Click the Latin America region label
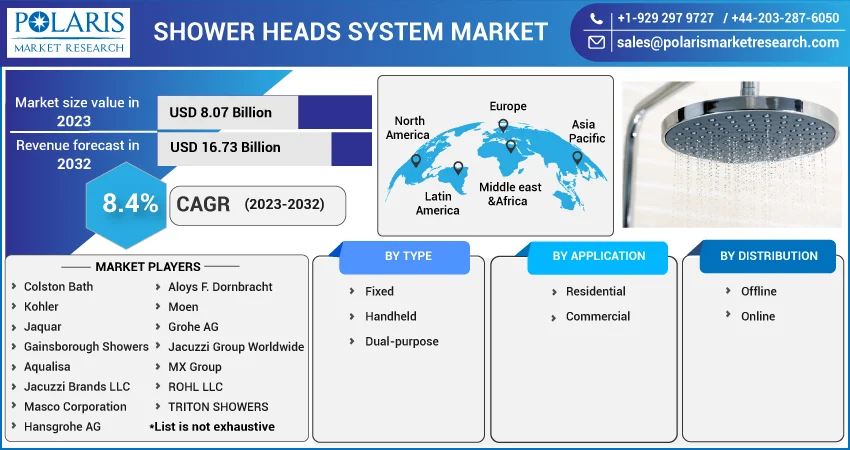 click(x=438, y=203)
